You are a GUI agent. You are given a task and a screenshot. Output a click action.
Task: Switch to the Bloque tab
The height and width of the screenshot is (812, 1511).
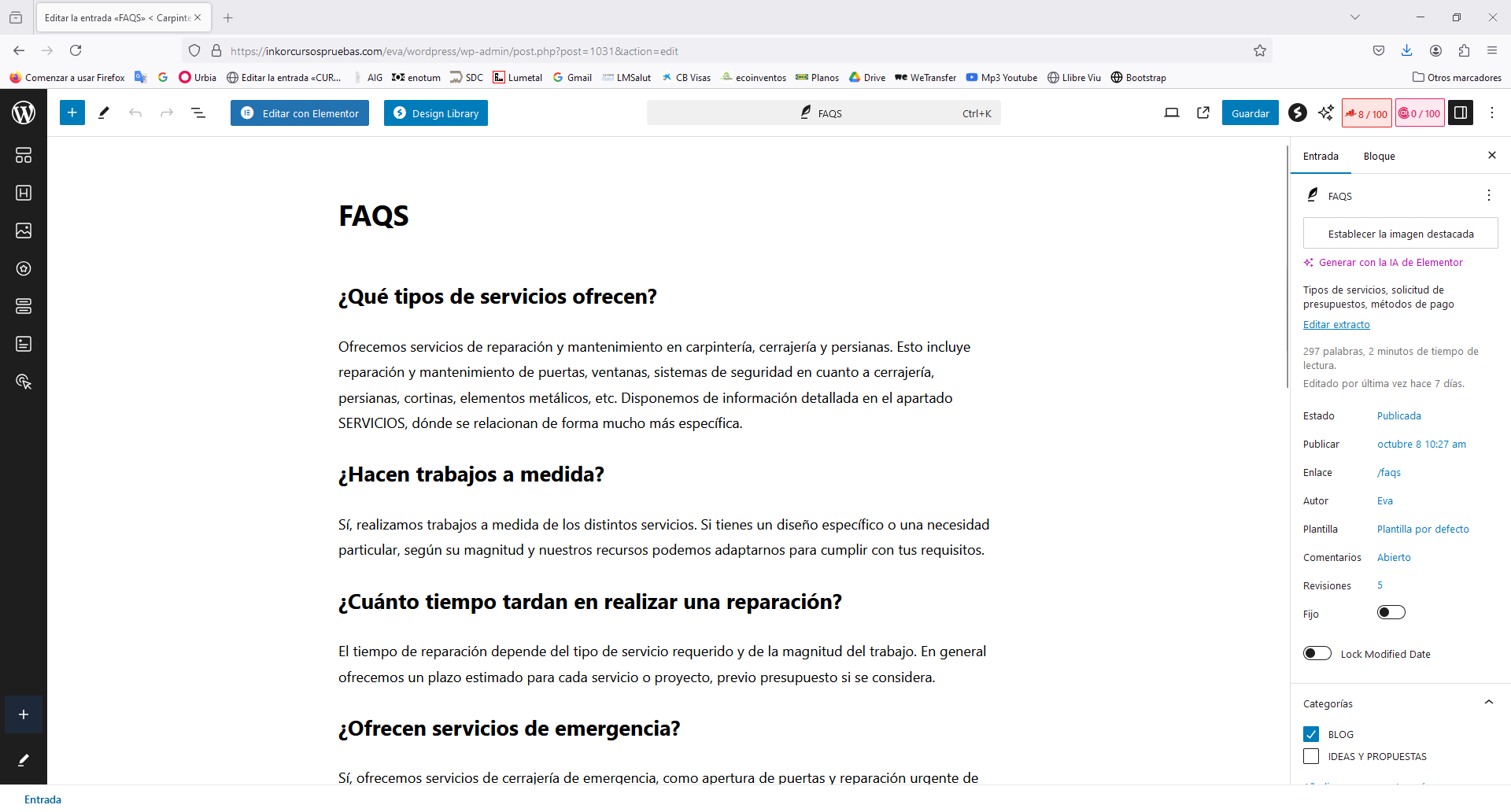[x=1379, y=156]
